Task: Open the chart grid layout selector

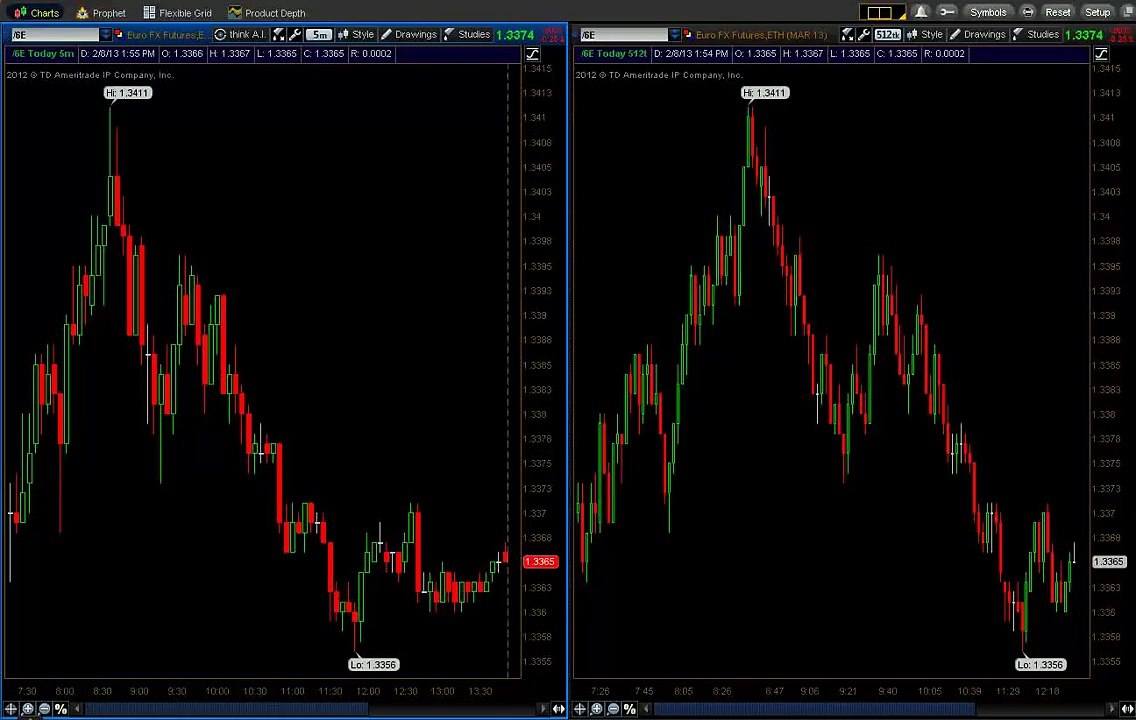Action: tap(881, 12)
